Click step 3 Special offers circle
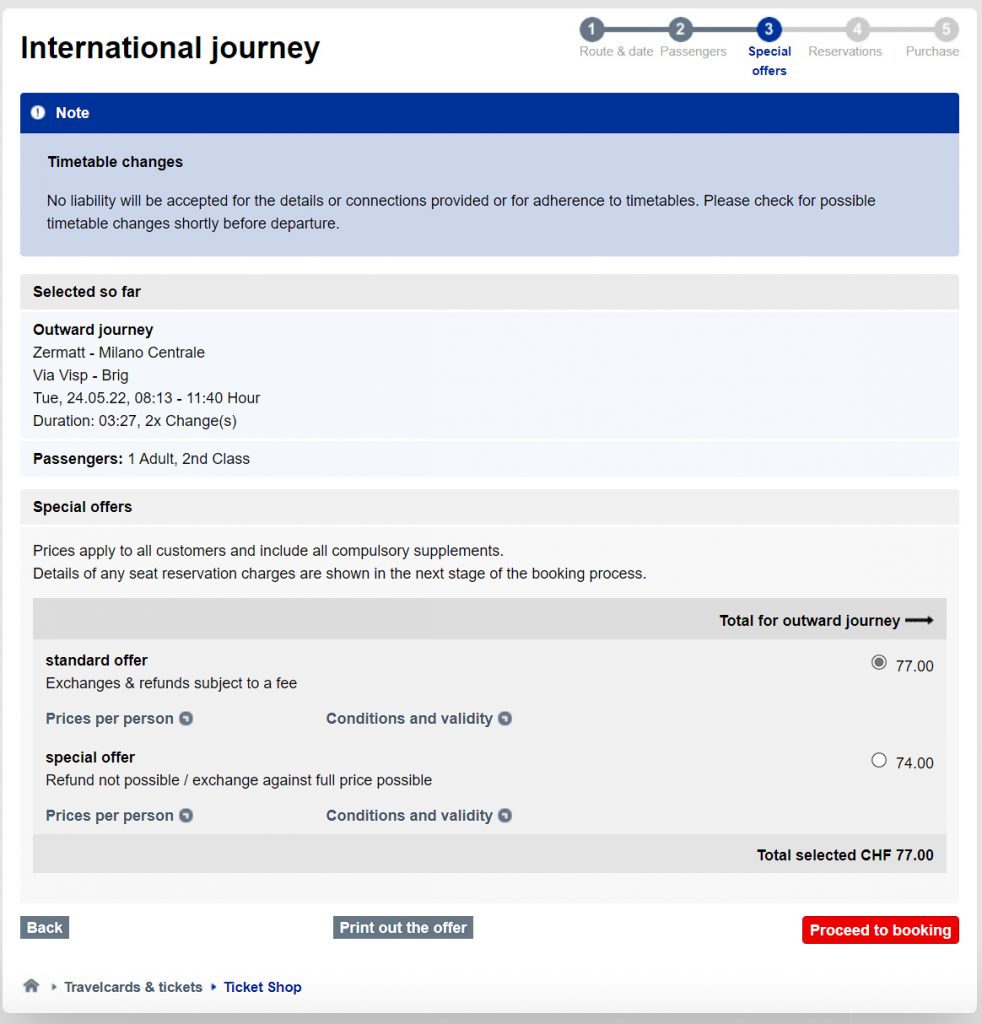Screen dimensions: 982x1024 point(768,29)
